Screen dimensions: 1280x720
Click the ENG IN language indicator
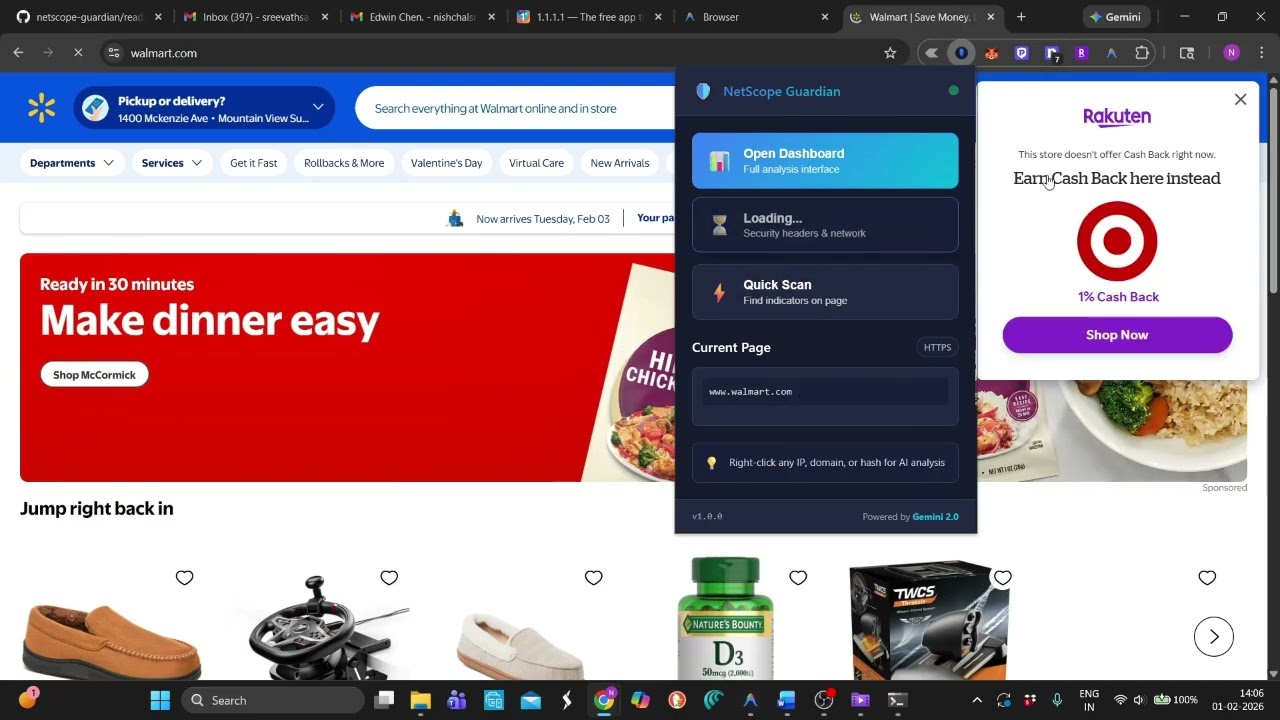[x=1089, y=700]
